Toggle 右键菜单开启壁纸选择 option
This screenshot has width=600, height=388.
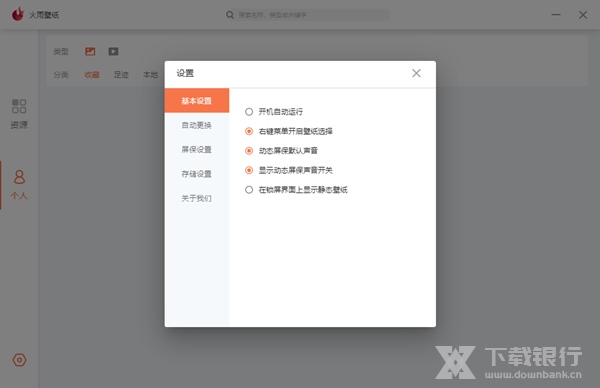pyautogui.click(x=249, y=131)
